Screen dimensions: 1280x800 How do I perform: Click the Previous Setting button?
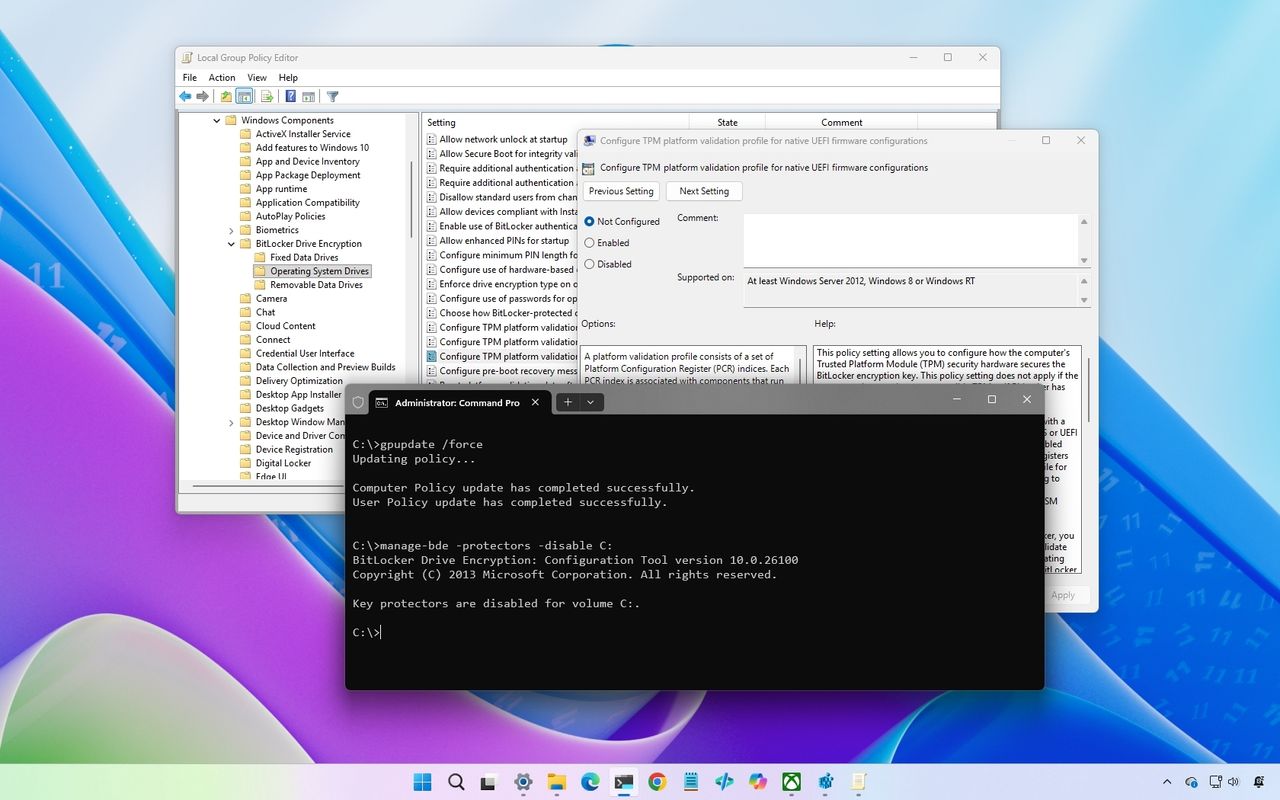pyautogui.click(x=620, y=190)
